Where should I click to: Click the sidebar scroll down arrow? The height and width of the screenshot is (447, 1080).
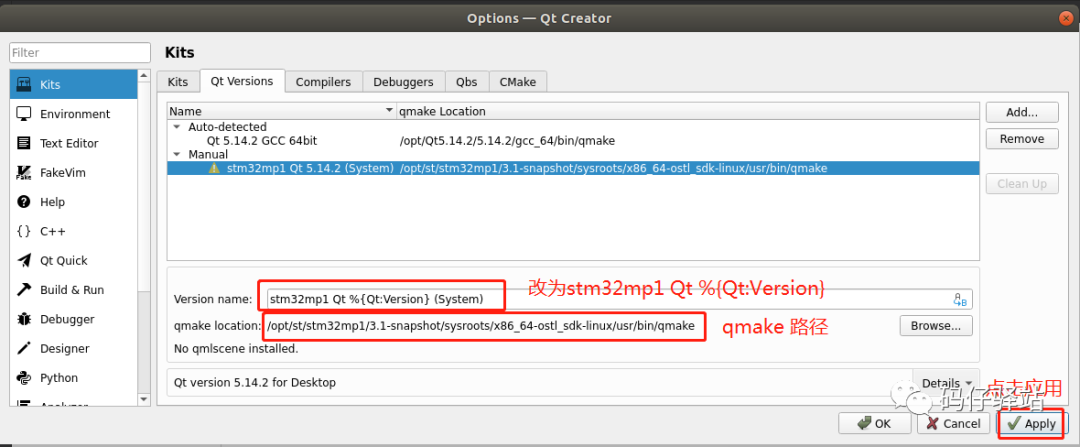coord(144,399)
